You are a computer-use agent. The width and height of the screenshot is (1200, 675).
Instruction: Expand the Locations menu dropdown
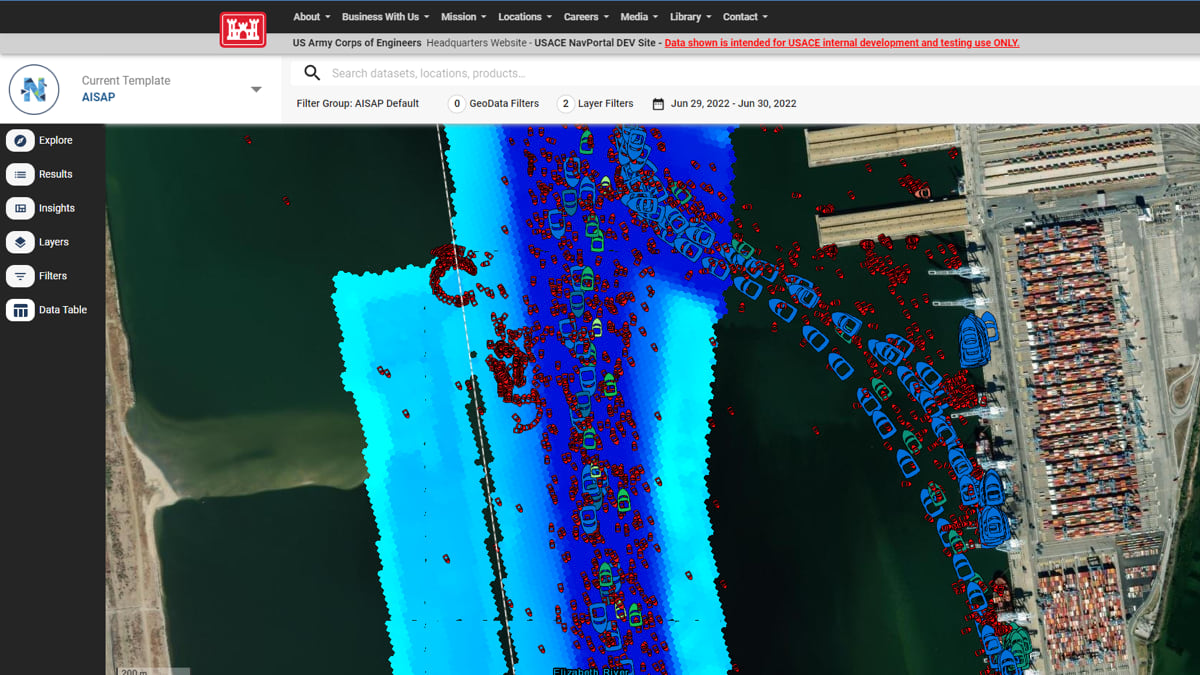tap(525, 17)
